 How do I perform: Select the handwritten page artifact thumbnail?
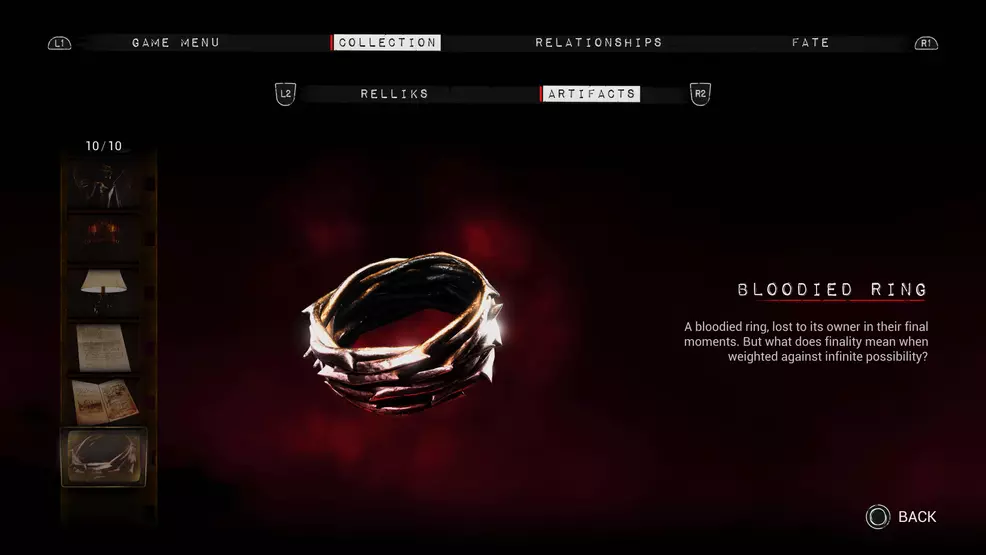[104, 347]
